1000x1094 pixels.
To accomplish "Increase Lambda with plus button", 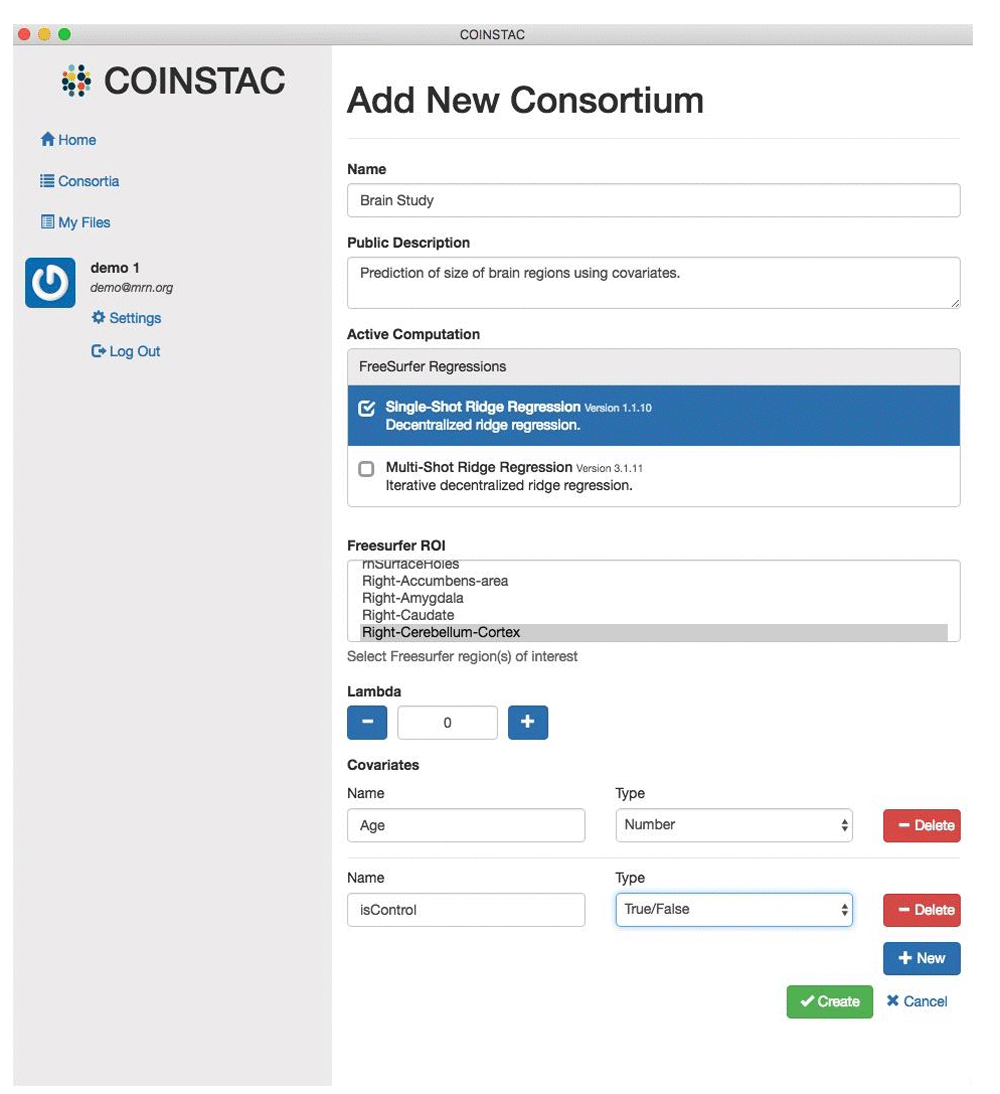I will (528, 722).
